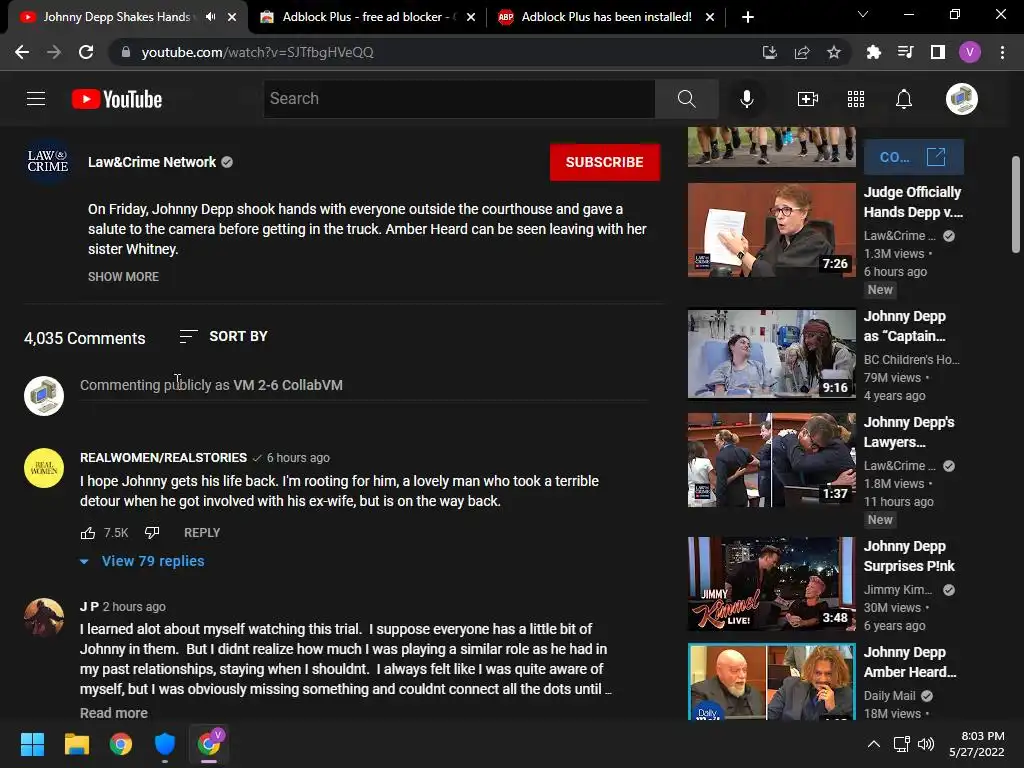Open volume control in system tray

pyautogui.click(x=925, y=744)
